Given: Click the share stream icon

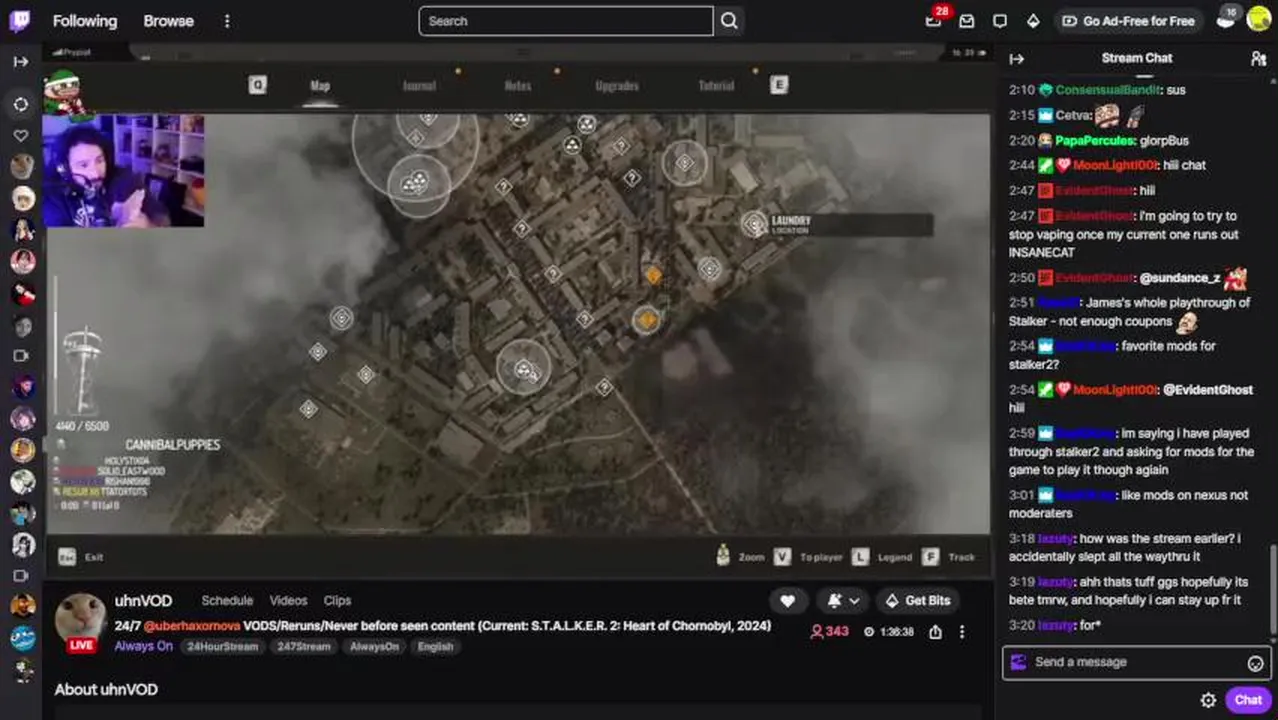Looking at the screenshot, I should pyautogui.click(x=935, y=632).
